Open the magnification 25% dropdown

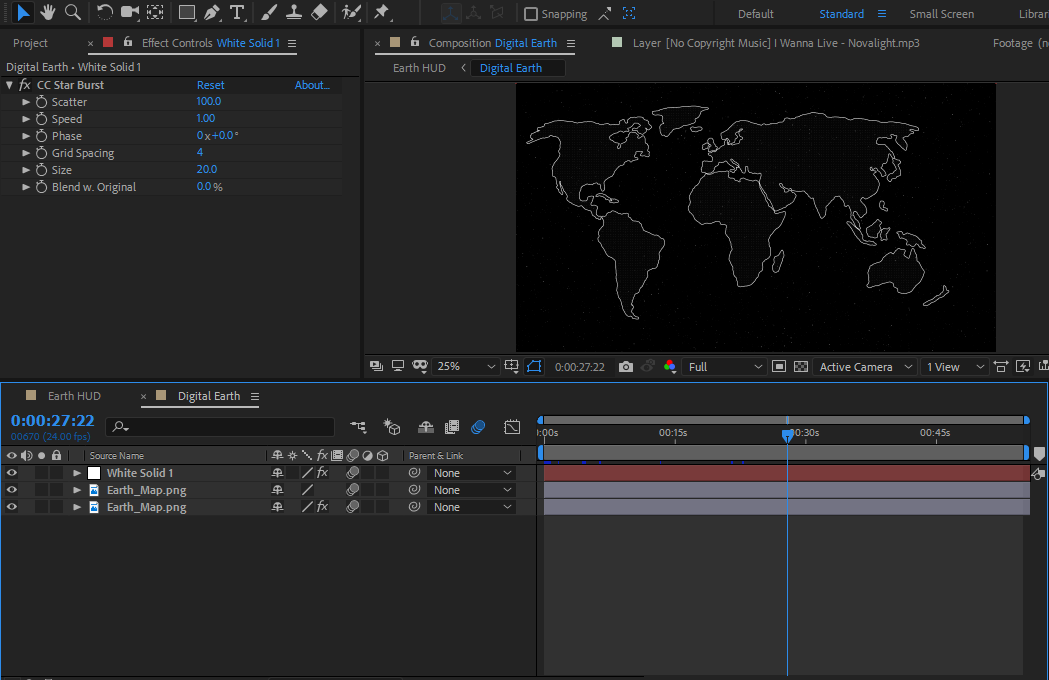click(x=466, y=367)
